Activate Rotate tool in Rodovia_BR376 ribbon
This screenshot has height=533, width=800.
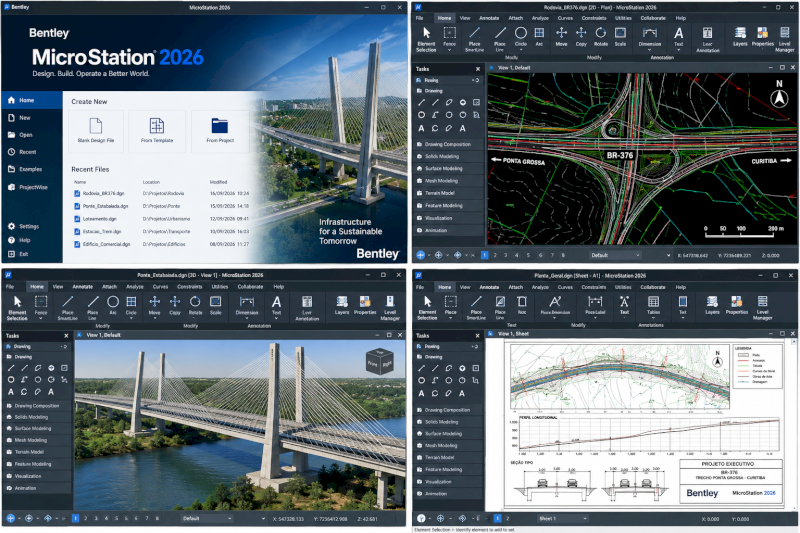click(601, 37)
